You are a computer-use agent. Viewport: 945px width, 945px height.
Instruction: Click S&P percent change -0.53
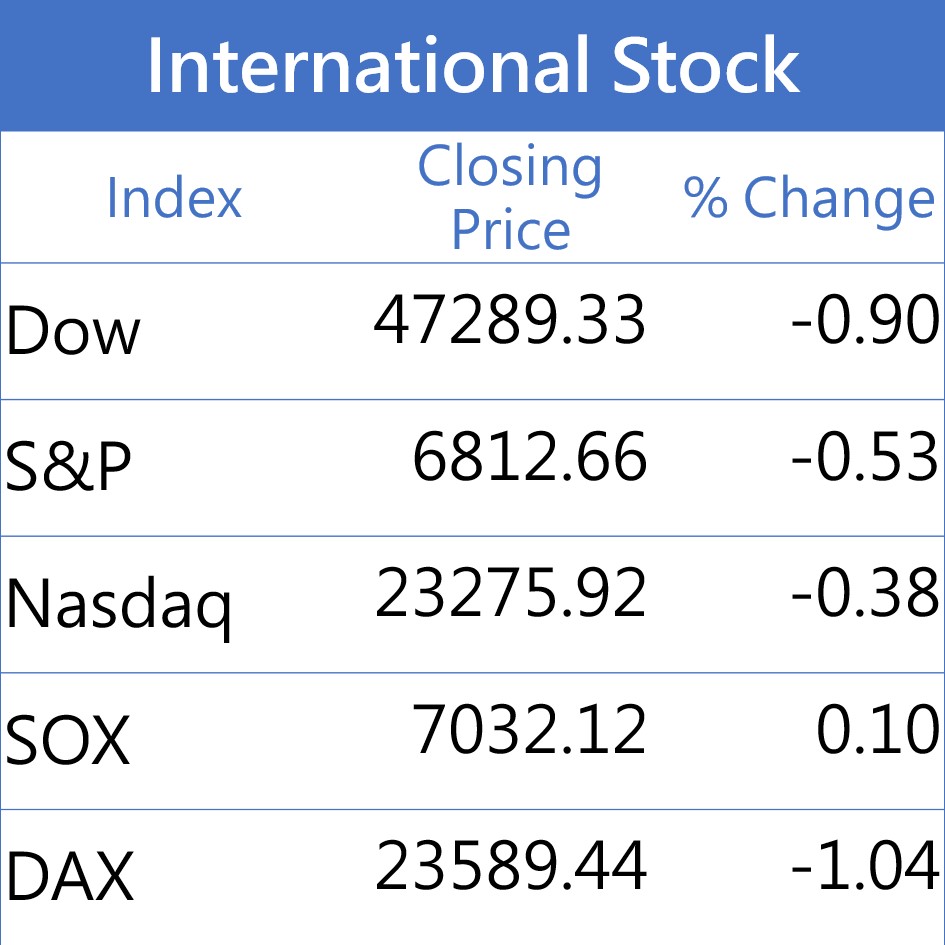pos(864,458)
